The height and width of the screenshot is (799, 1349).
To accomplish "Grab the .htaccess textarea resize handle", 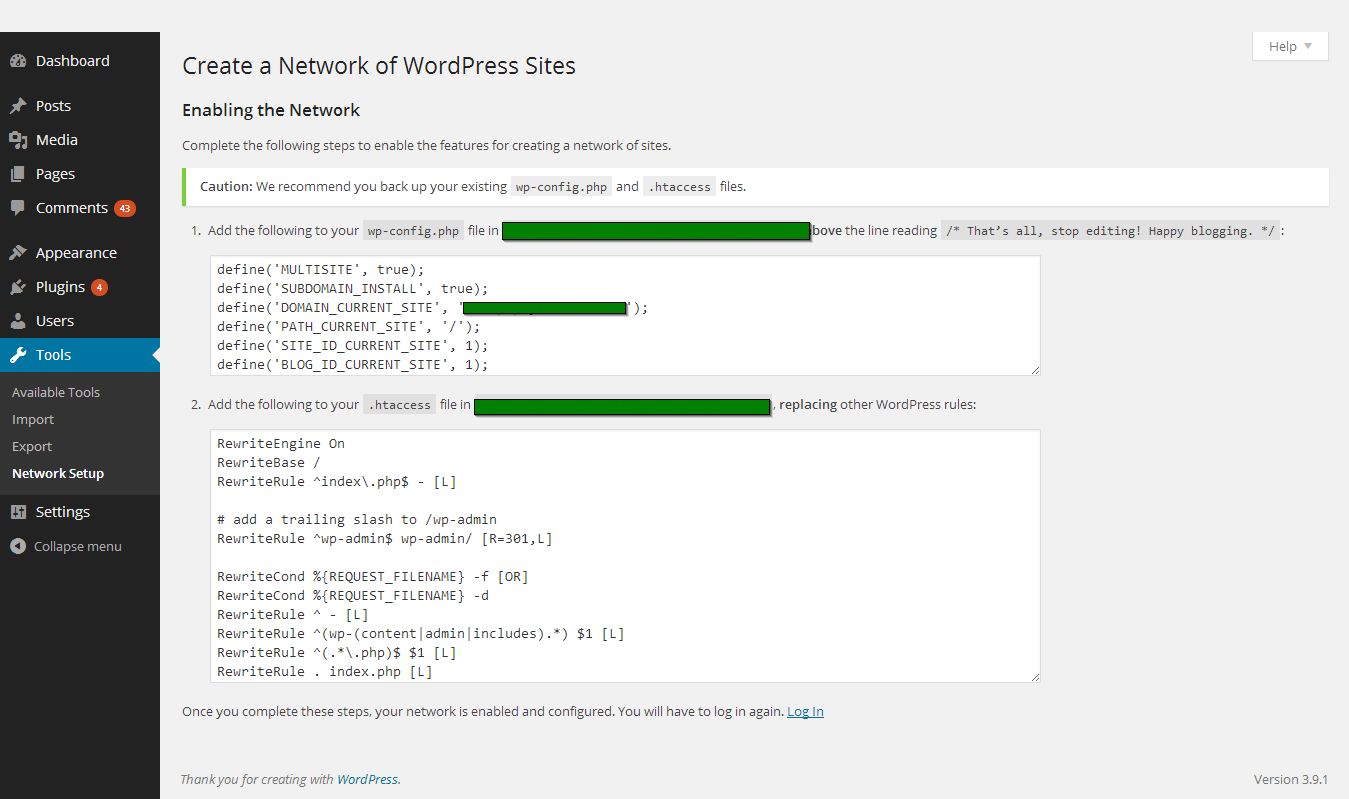I will pos(1035,676).
